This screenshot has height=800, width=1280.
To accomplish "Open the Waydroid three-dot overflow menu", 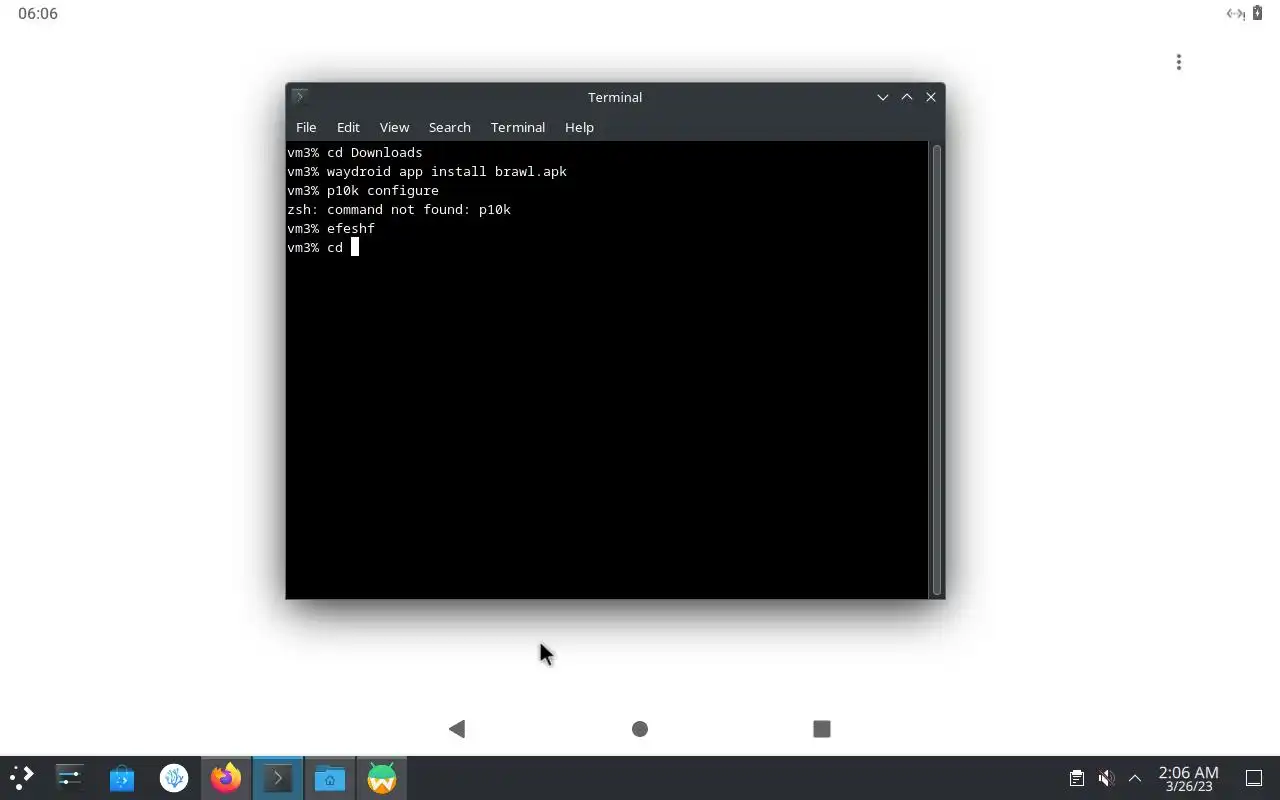I will coord(1179,62).
